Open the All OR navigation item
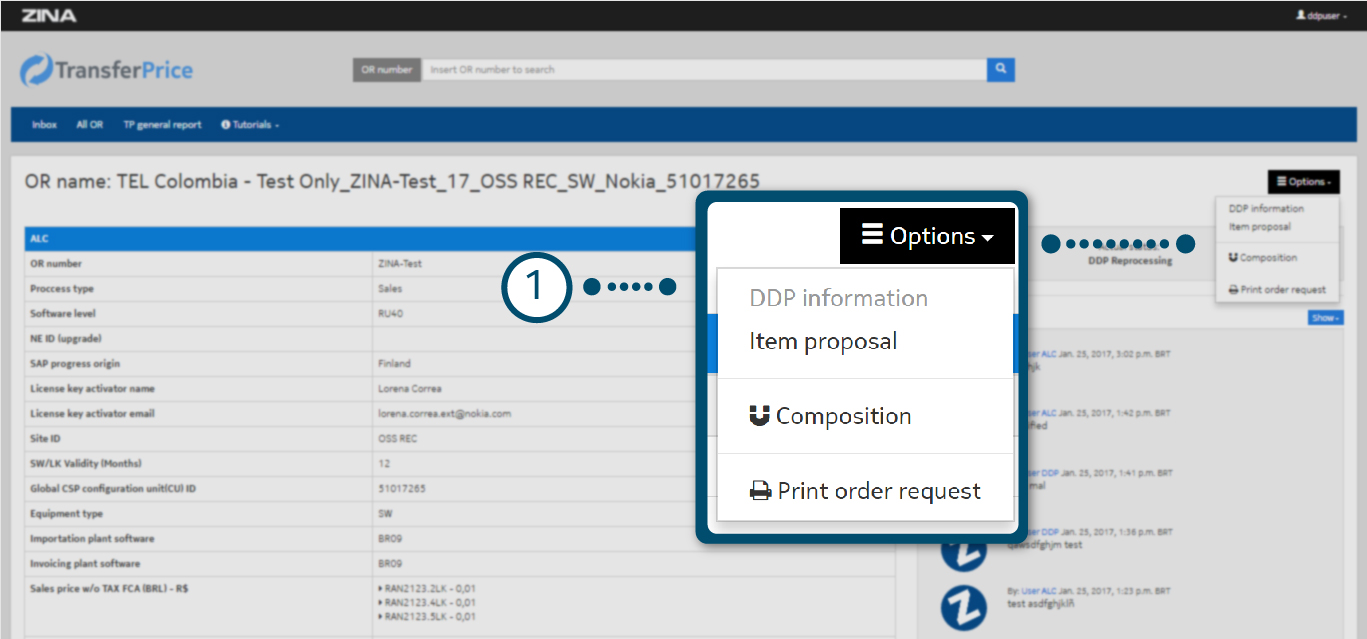 point(90,125)
